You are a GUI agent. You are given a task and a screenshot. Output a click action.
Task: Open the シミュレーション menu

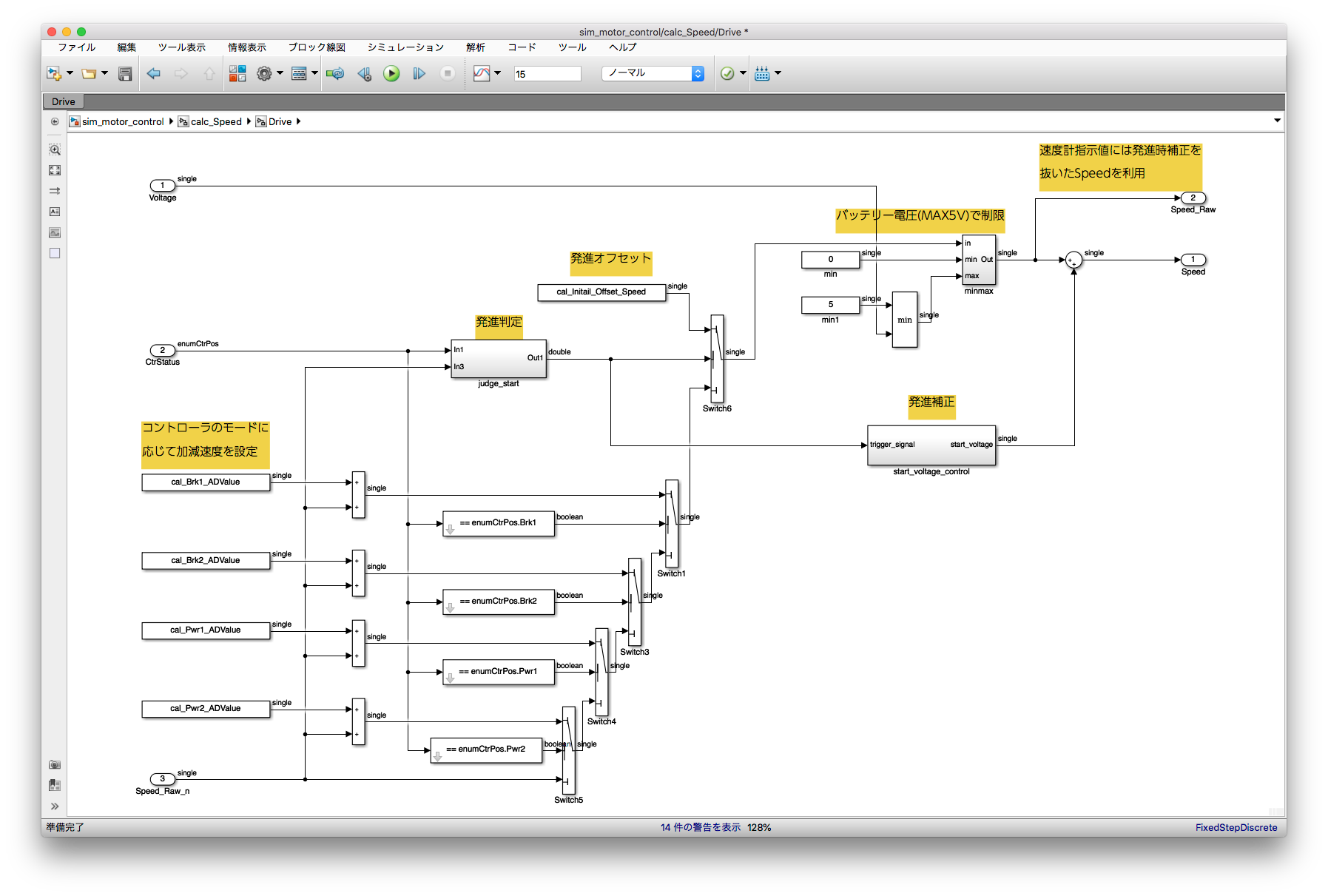click(x=405, y=47)
